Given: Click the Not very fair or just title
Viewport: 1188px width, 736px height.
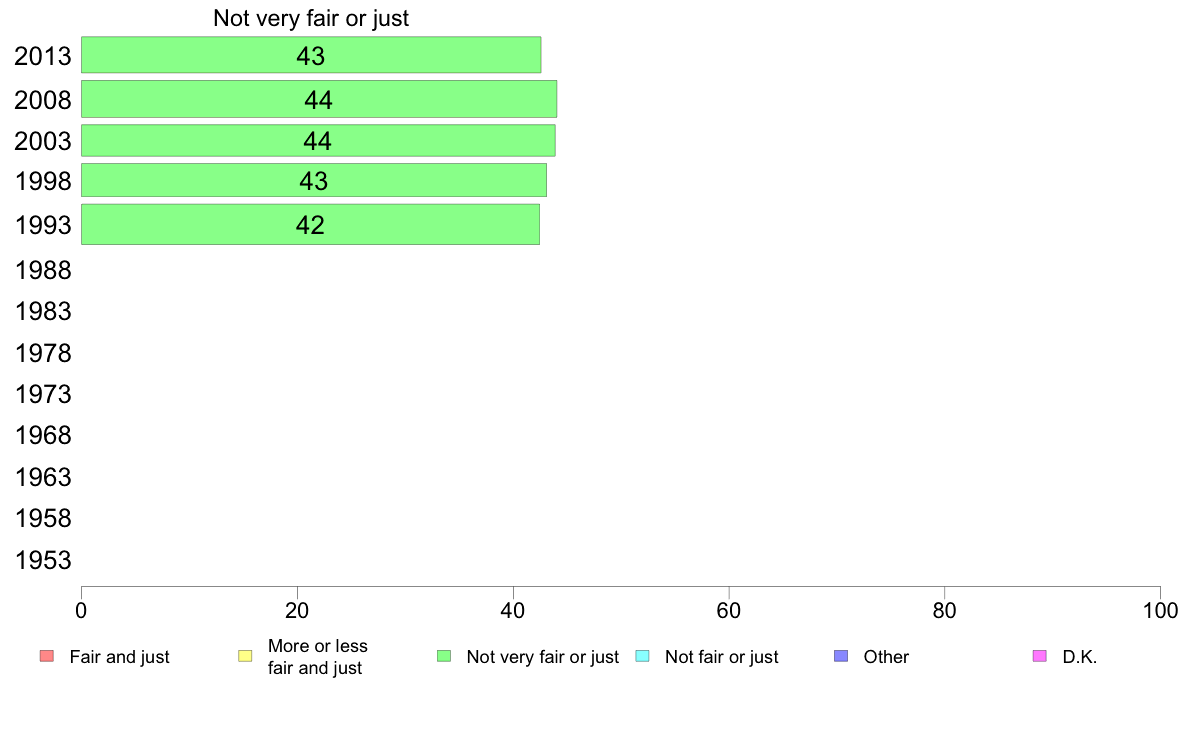Looking at the screenshot, I should pos(311,18).
